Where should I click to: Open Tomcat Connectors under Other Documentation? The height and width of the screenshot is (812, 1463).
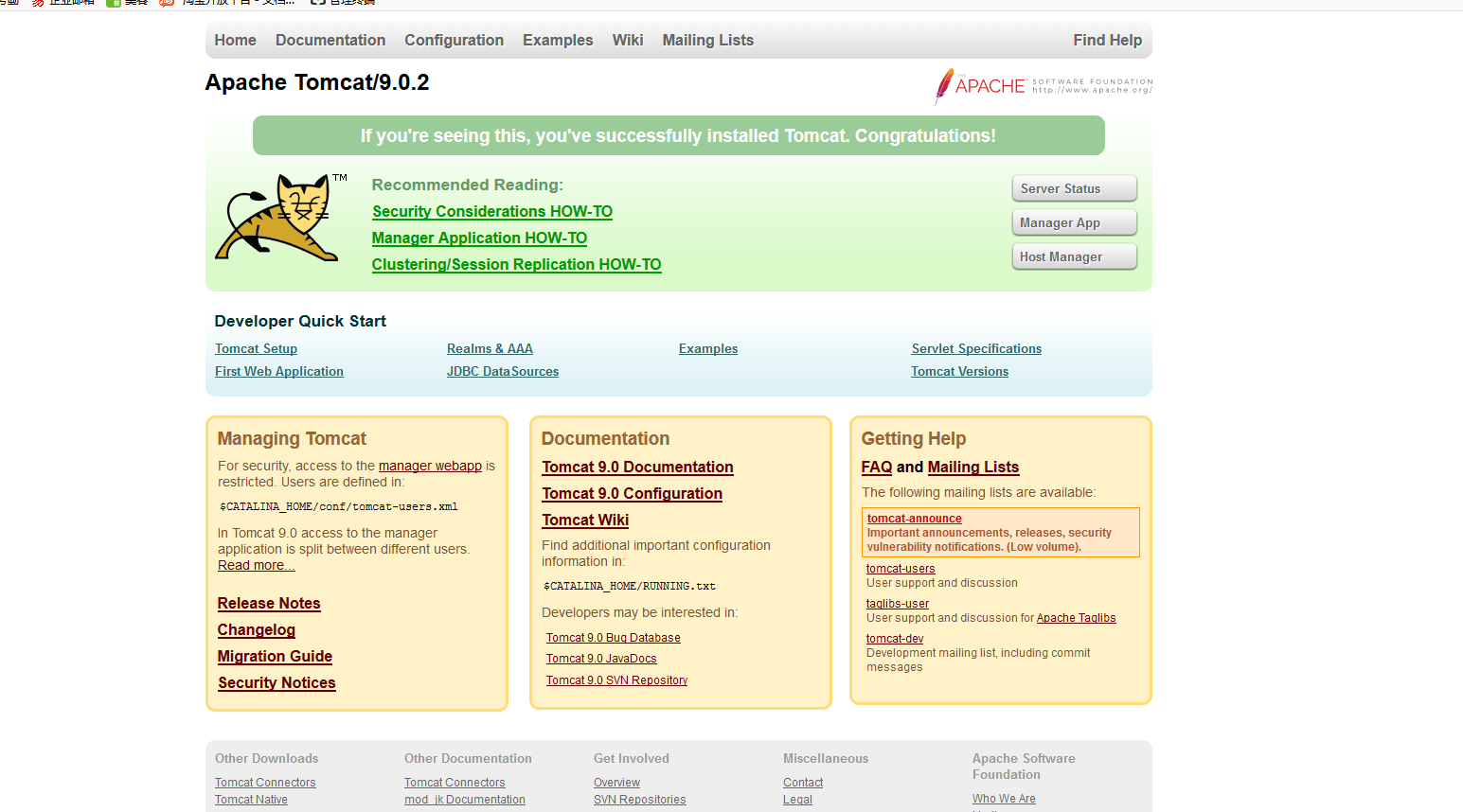click(x=455, y=783)
